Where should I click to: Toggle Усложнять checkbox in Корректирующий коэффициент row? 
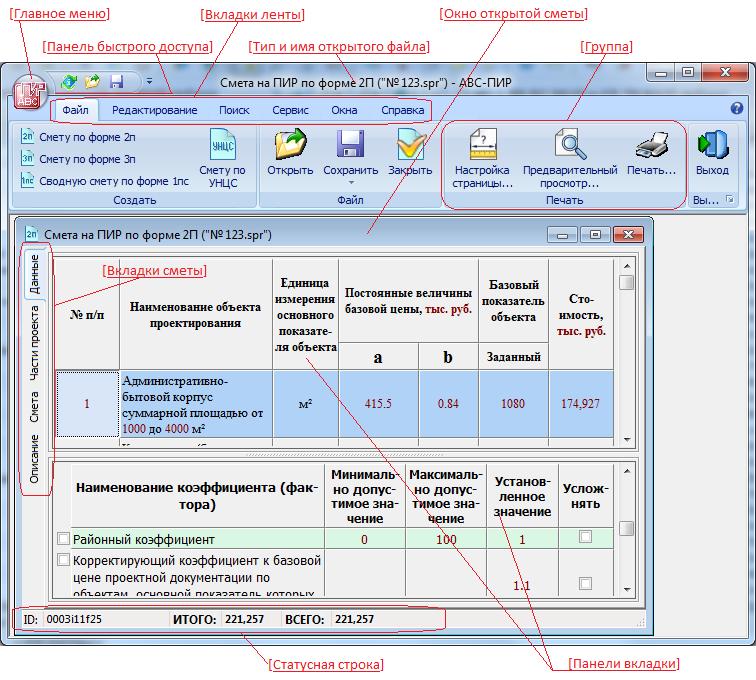[585, 584]
